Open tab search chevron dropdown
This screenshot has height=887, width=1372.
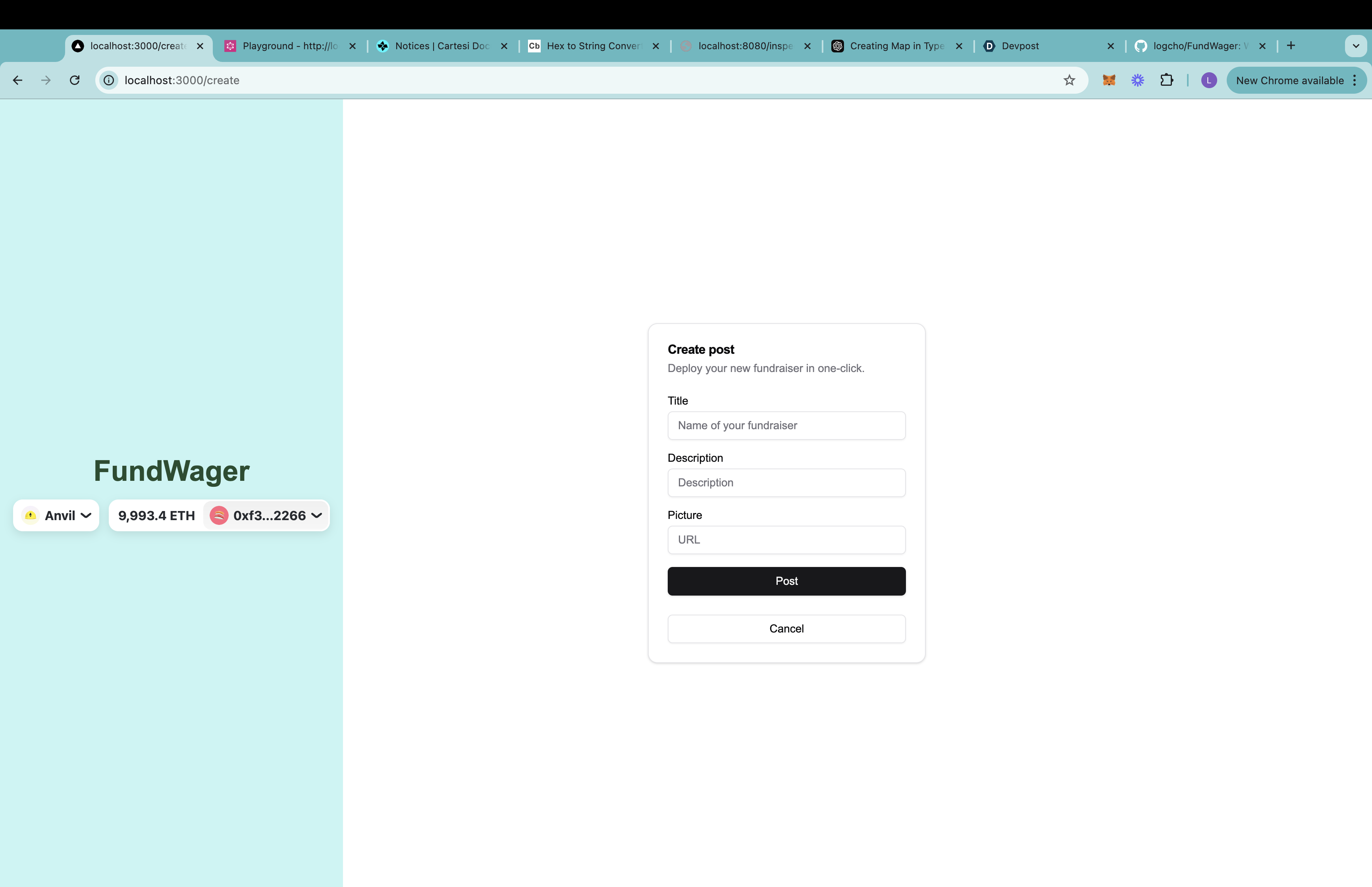[x=1355, y=46]
